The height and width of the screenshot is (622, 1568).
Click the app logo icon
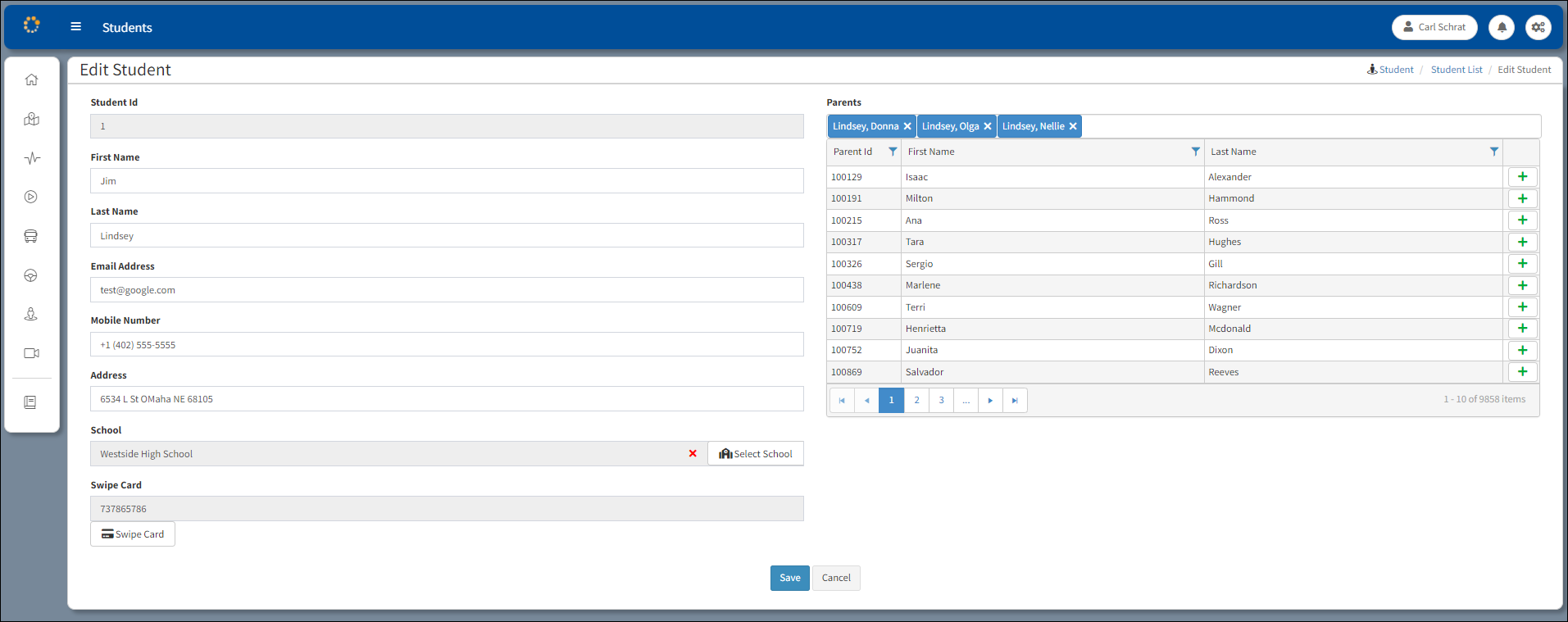pyautogui.click(x=31, y=25)
